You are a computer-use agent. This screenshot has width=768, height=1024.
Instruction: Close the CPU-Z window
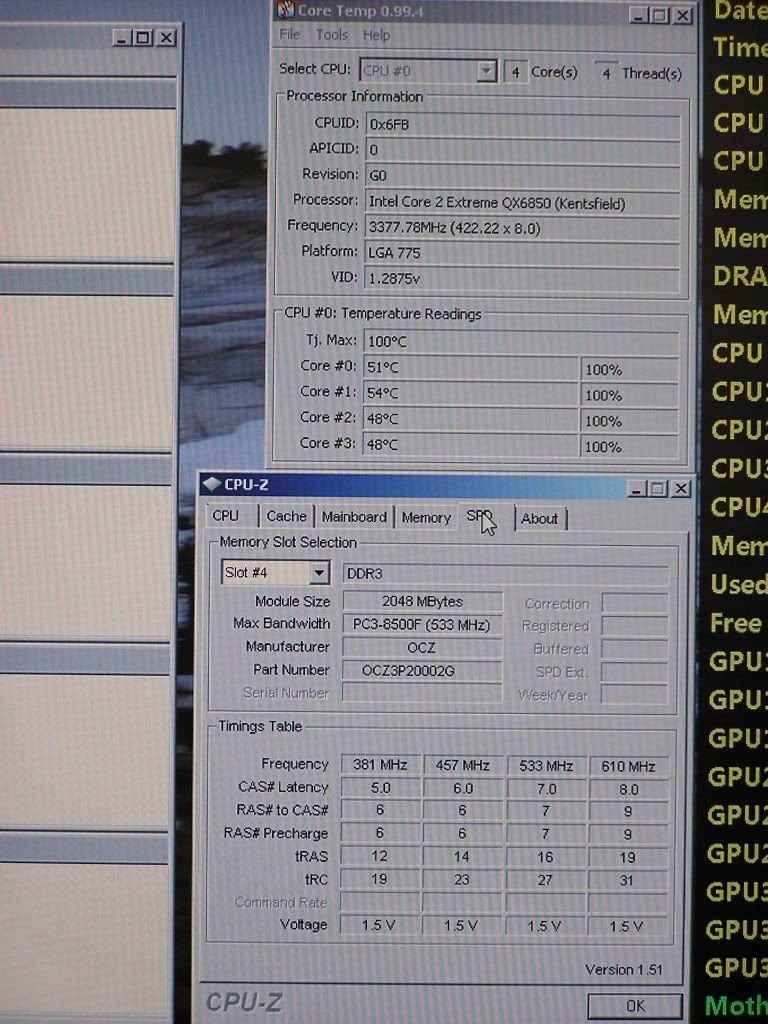click(680, 488)
